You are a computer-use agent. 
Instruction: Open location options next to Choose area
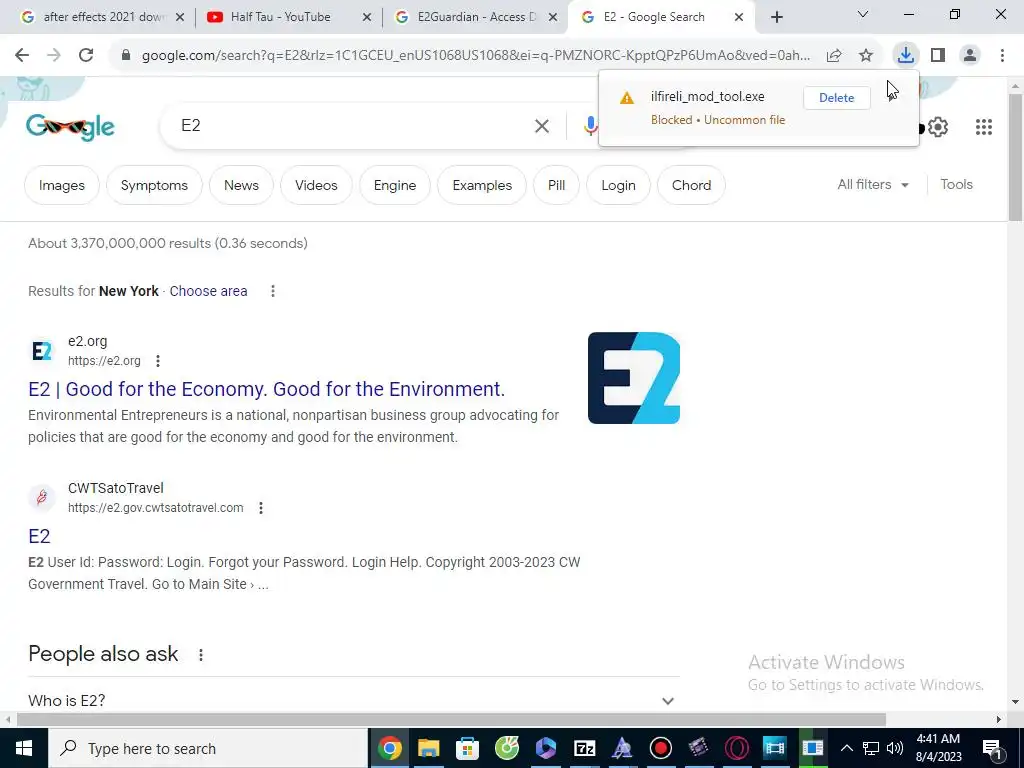(x=273, y=291)
